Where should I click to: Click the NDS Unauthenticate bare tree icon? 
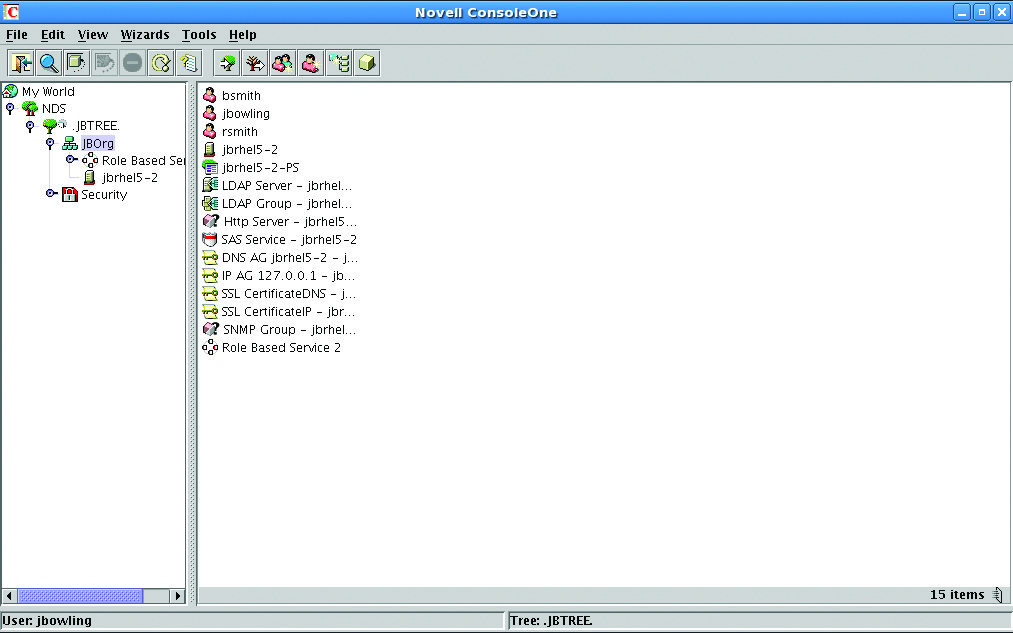255,63
